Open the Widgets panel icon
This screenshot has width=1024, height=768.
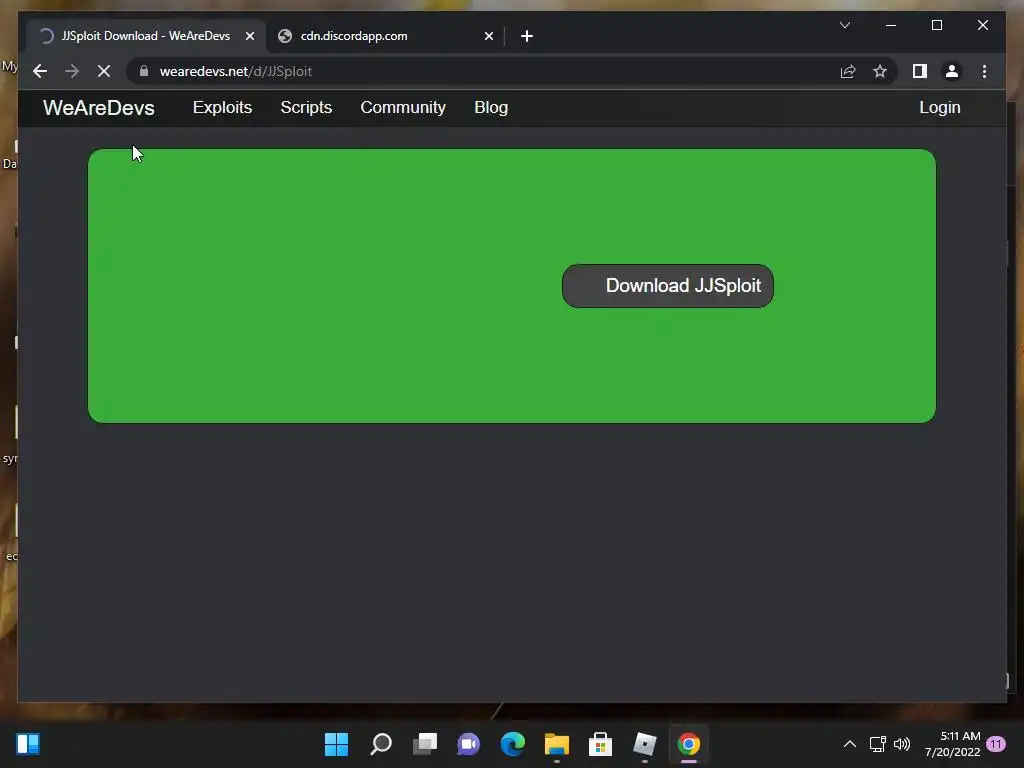click(28, 744)
